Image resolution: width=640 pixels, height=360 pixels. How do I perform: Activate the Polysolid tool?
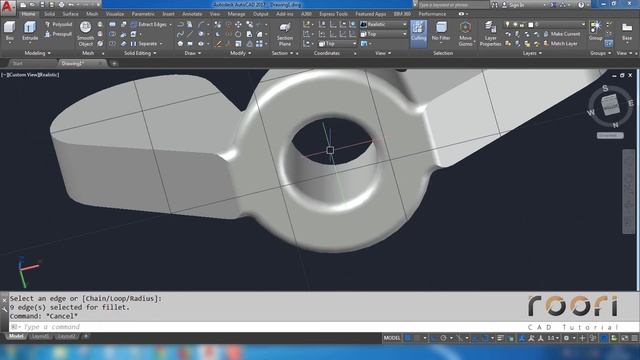click(x=58, y=24)
